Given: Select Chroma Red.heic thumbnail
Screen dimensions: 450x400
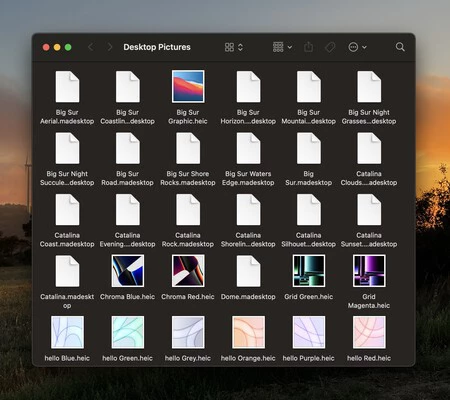Looking at the screenshot, I should point(188,271).
